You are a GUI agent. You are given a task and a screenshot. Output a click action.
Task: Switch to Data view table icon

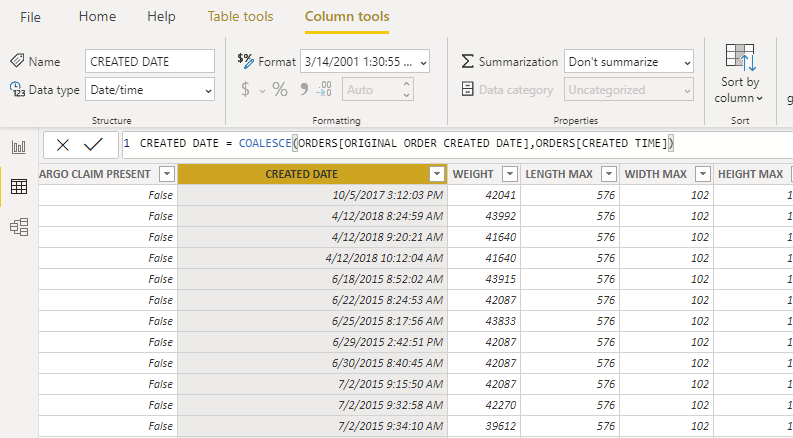19,187
